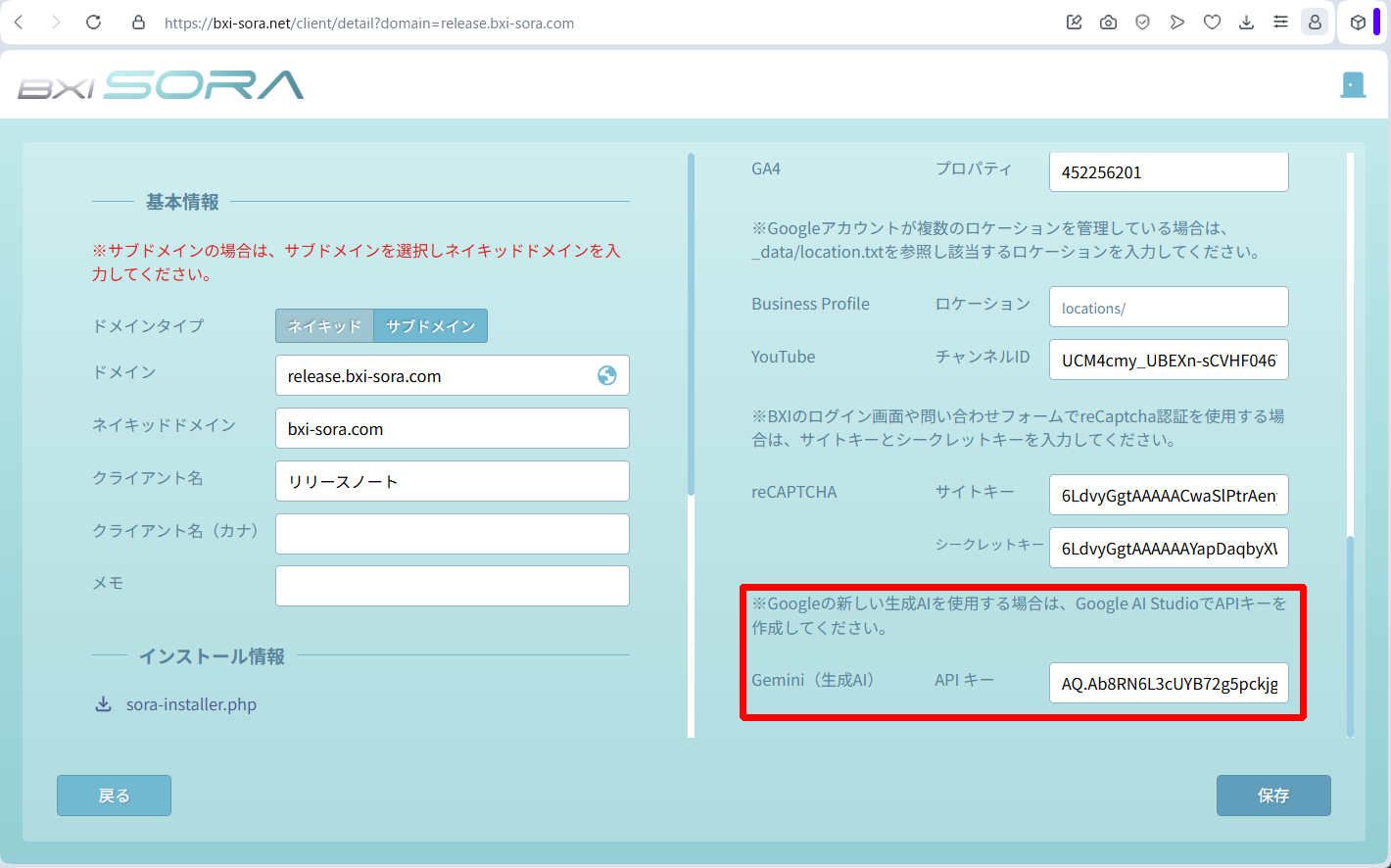Image resolution: width=1391 pixels, height=868 pixels.
Task: Focus the Business Profile ロケーション field
Action: pyautogui.click(x=1169, y=307)
